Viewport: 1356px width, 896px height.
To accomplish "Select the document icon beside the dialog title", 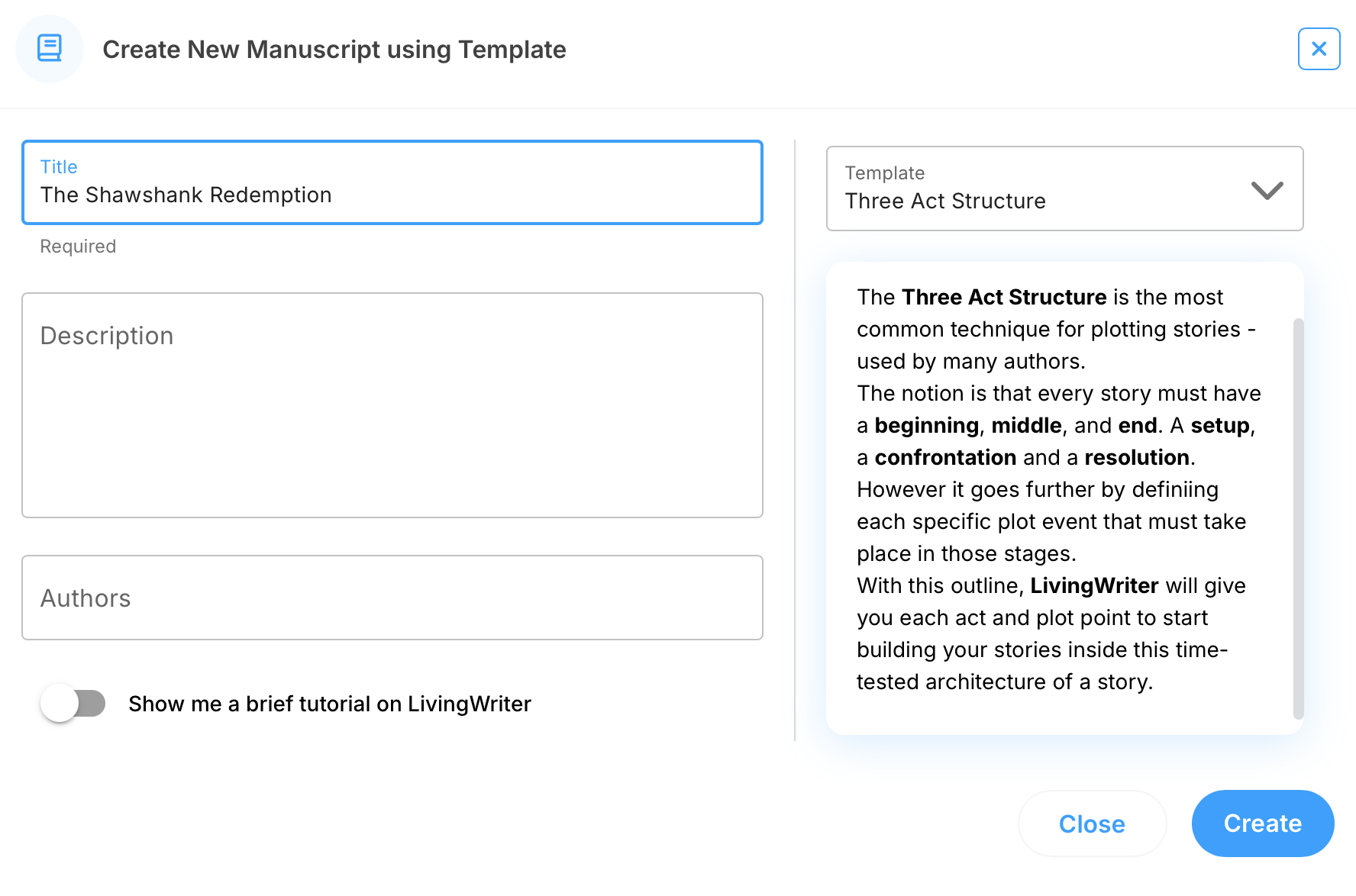I will [49, 48].
